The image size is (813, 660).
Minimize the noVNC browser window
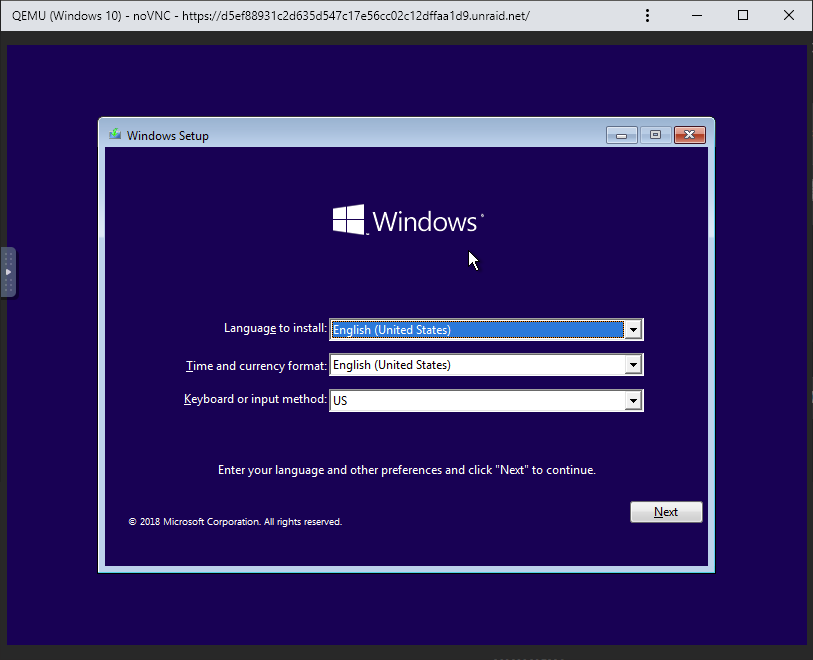tap(697, 16)
